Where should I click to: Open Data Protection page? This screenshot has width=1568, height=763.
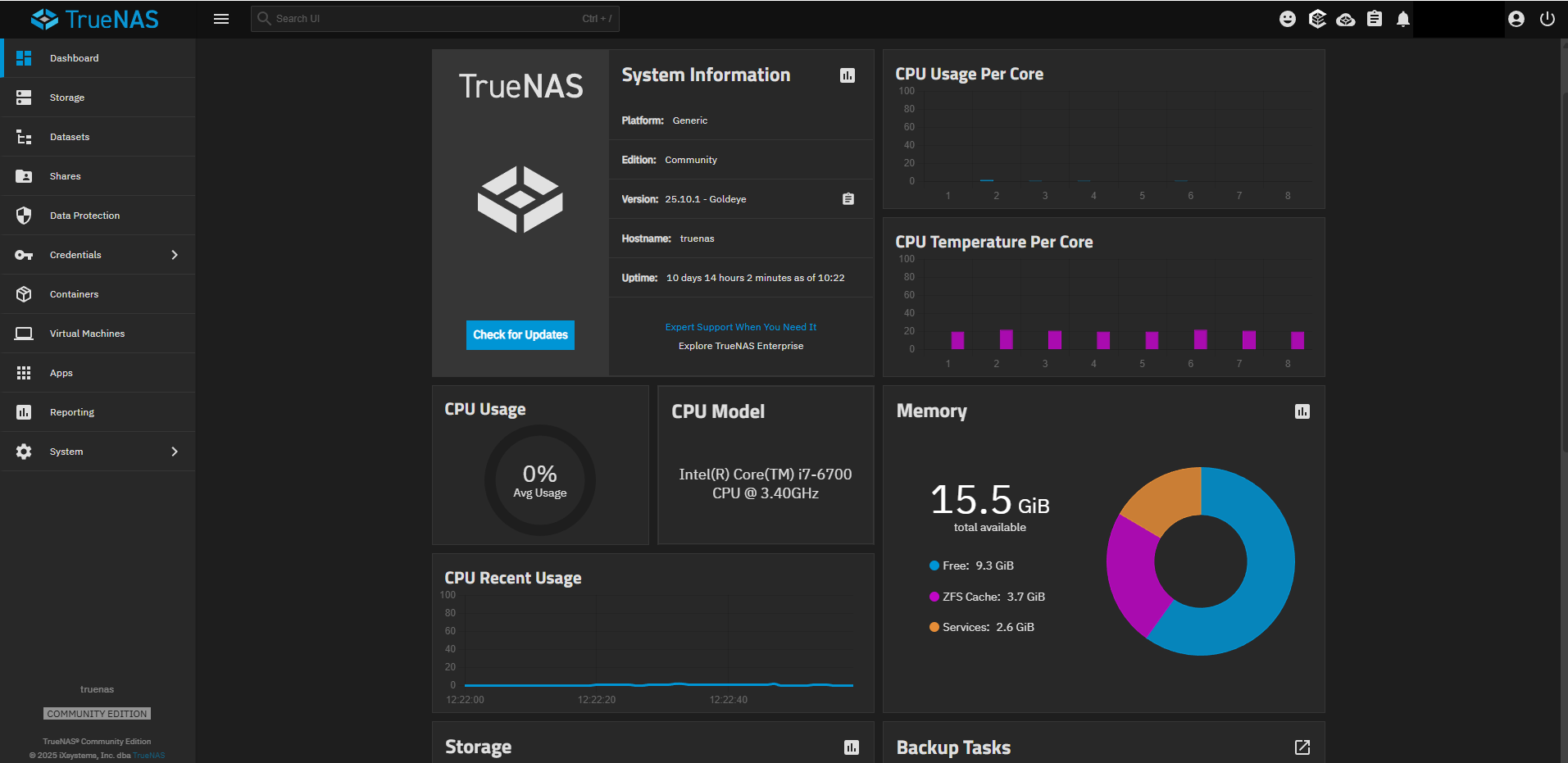[98, 216]
